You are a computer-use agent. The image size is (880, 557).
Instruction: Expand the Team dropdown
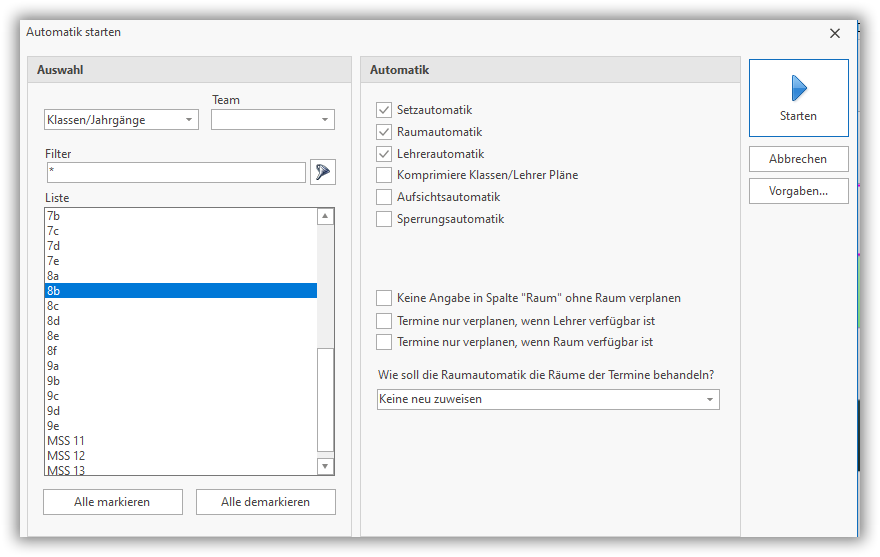[272, 120]
